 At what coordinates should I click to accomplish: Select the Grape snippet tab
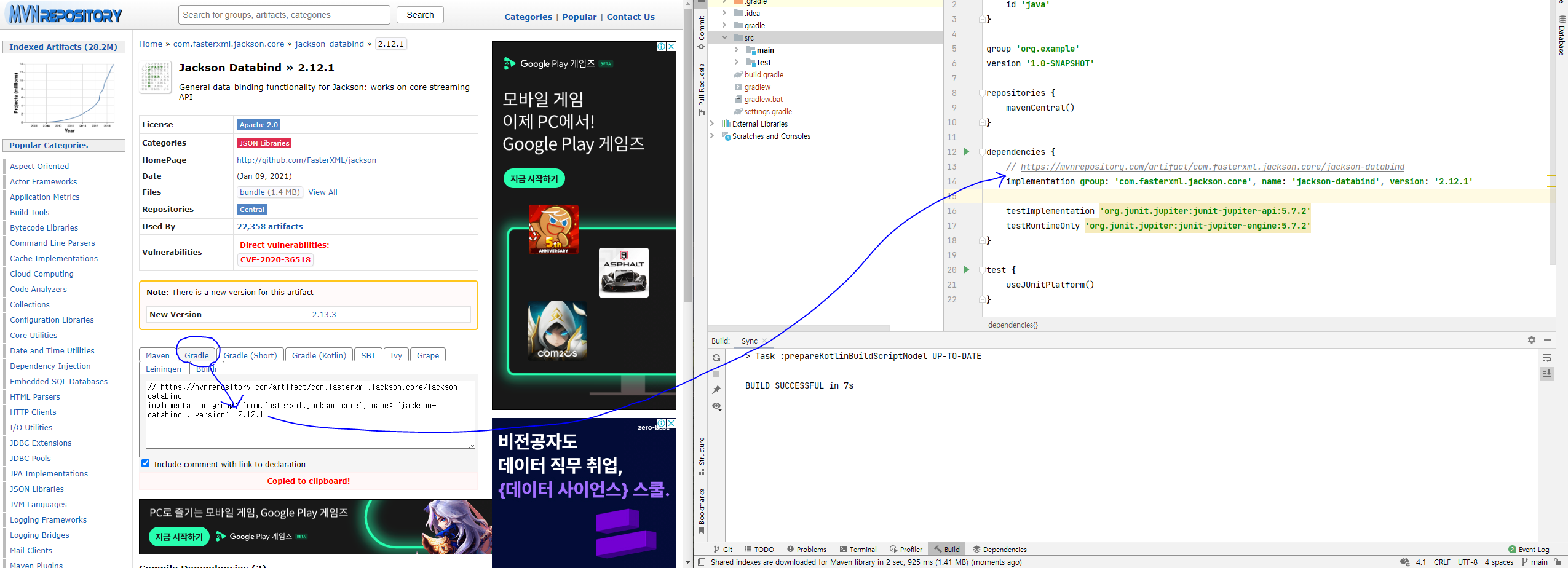click(428, 355)
